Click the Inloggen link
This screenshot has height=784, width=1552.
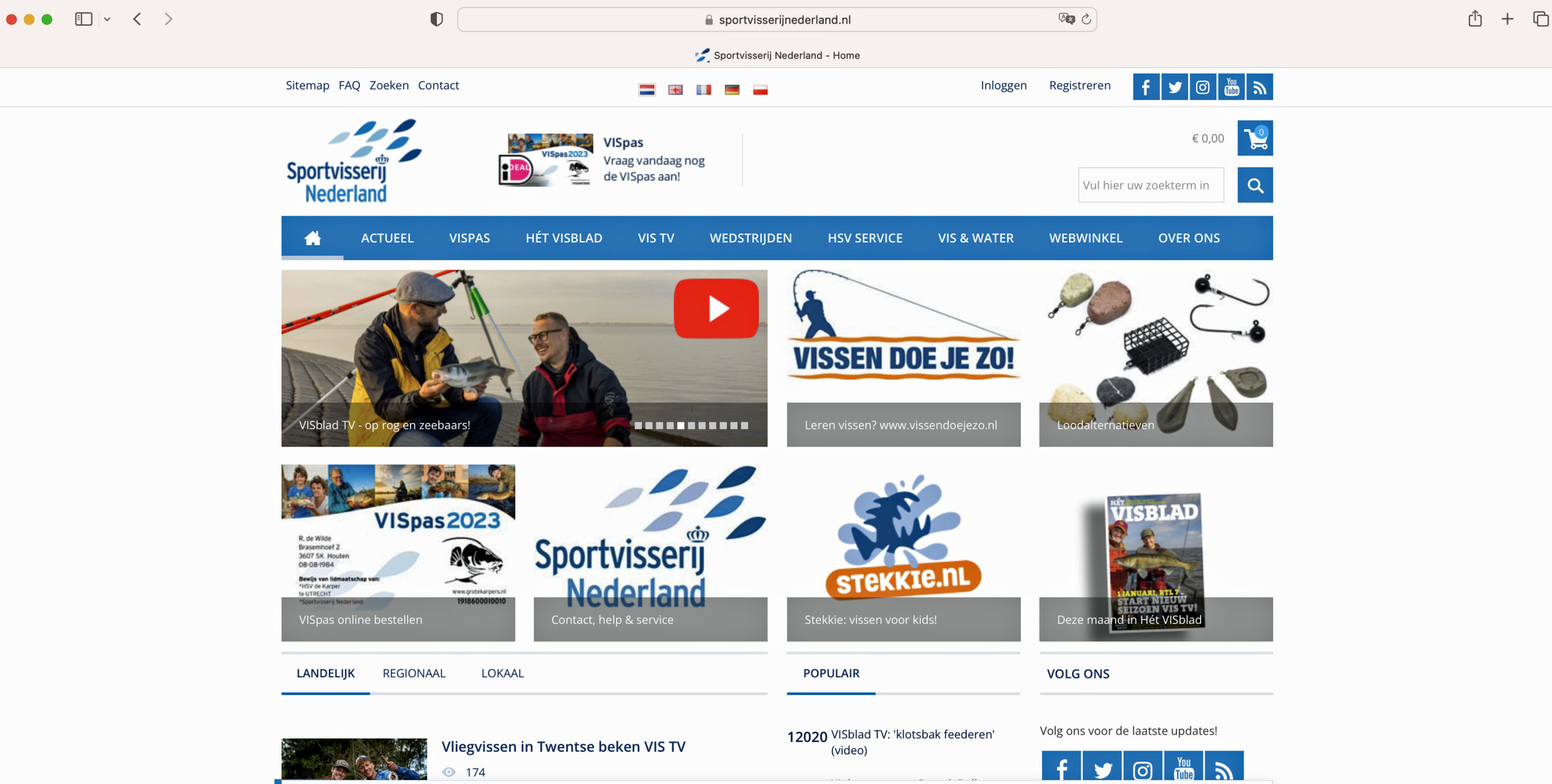point(1003,86)
